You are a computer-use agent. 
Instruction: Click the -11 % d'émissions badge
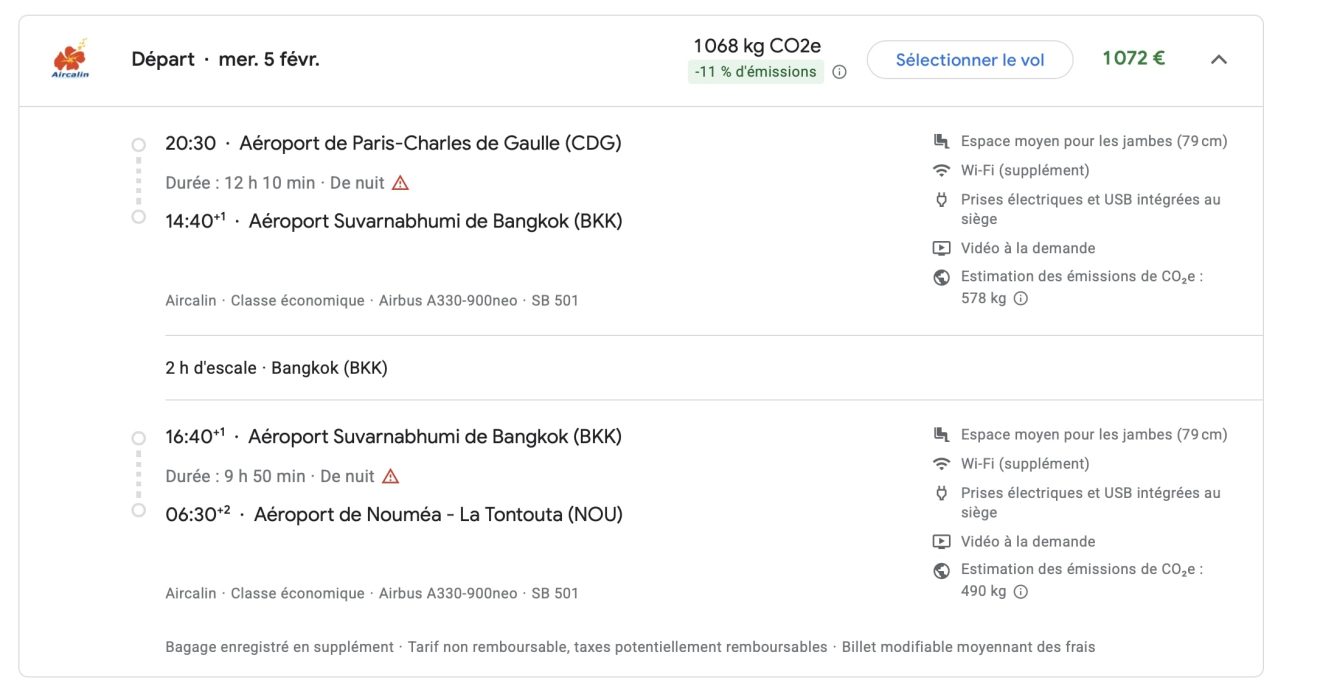(755, 72)
